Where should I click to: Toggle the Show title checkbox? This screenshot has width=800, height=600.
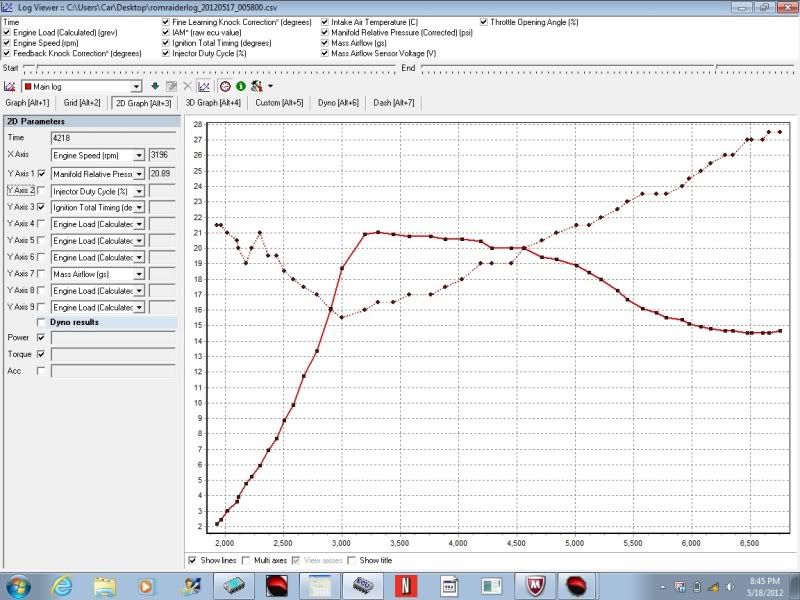pos(351,560)
